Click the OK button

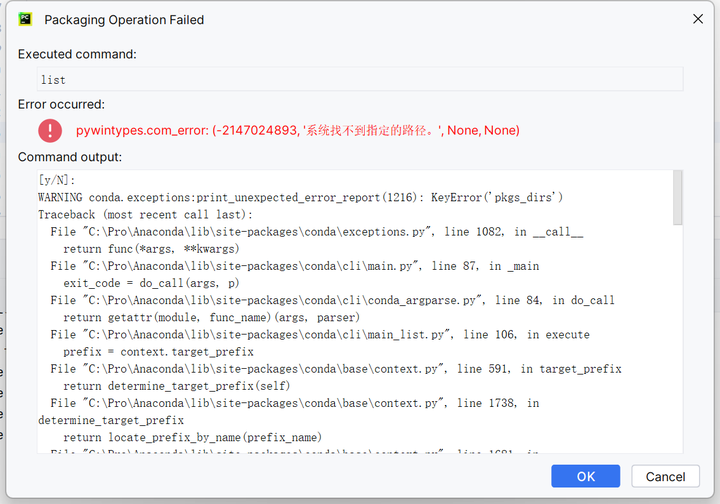pyautogui.click(x=585, y=476)
